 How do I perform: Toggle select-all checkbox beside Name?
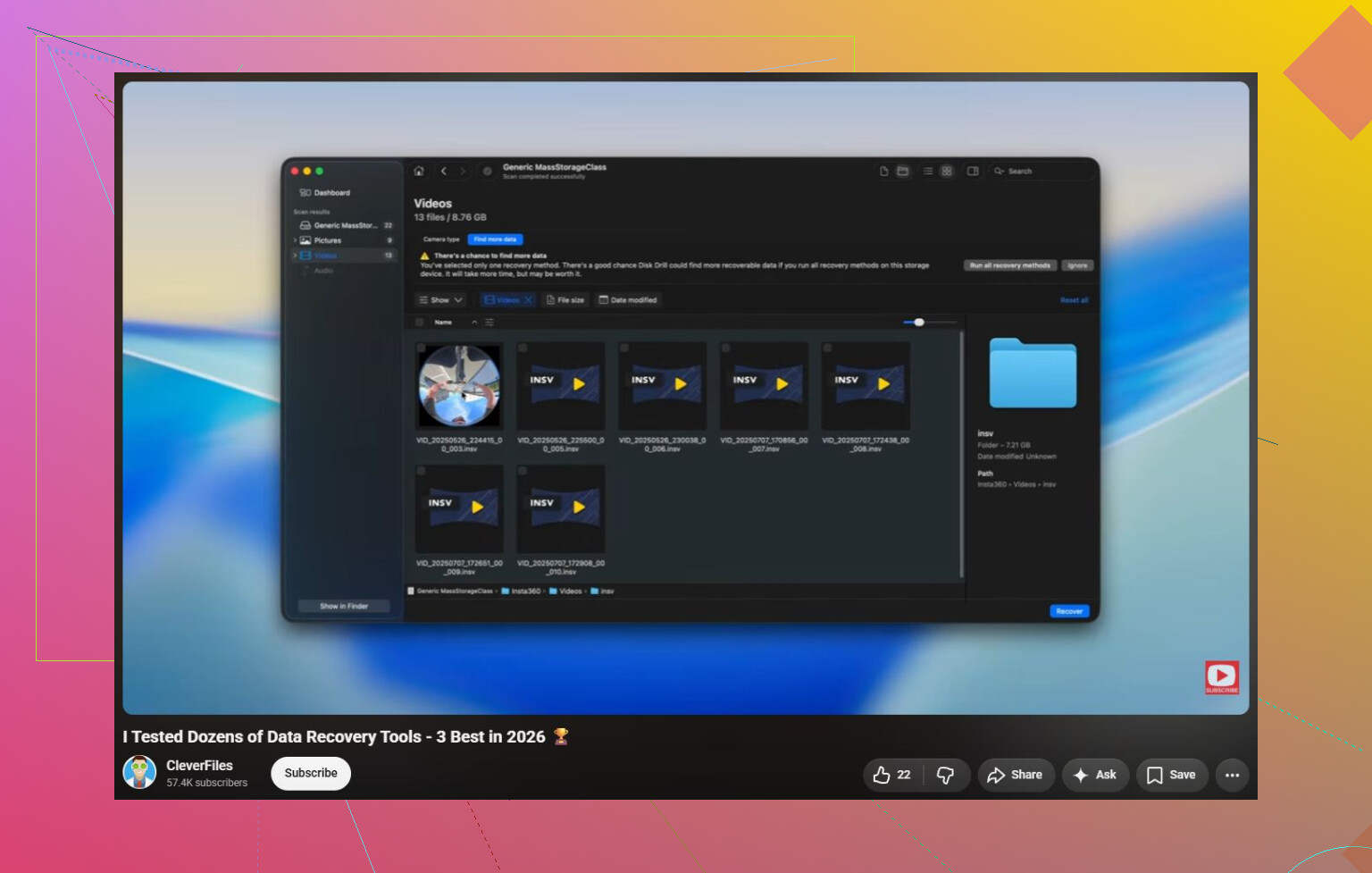pyautogui.click(x=420, y=322)
